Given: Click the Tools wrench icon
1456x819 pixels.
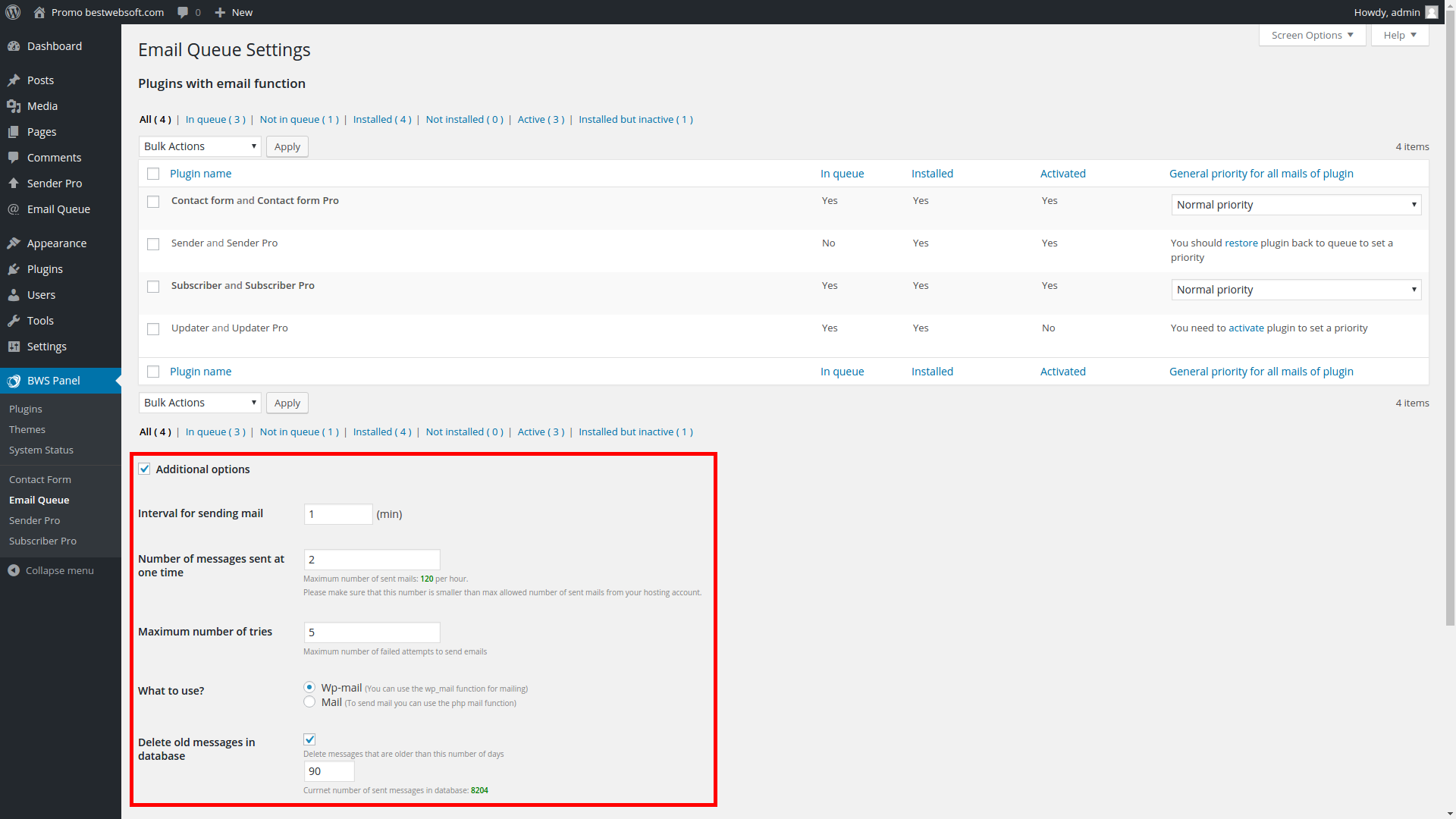Looking at the screenshot, I should 14,321.
